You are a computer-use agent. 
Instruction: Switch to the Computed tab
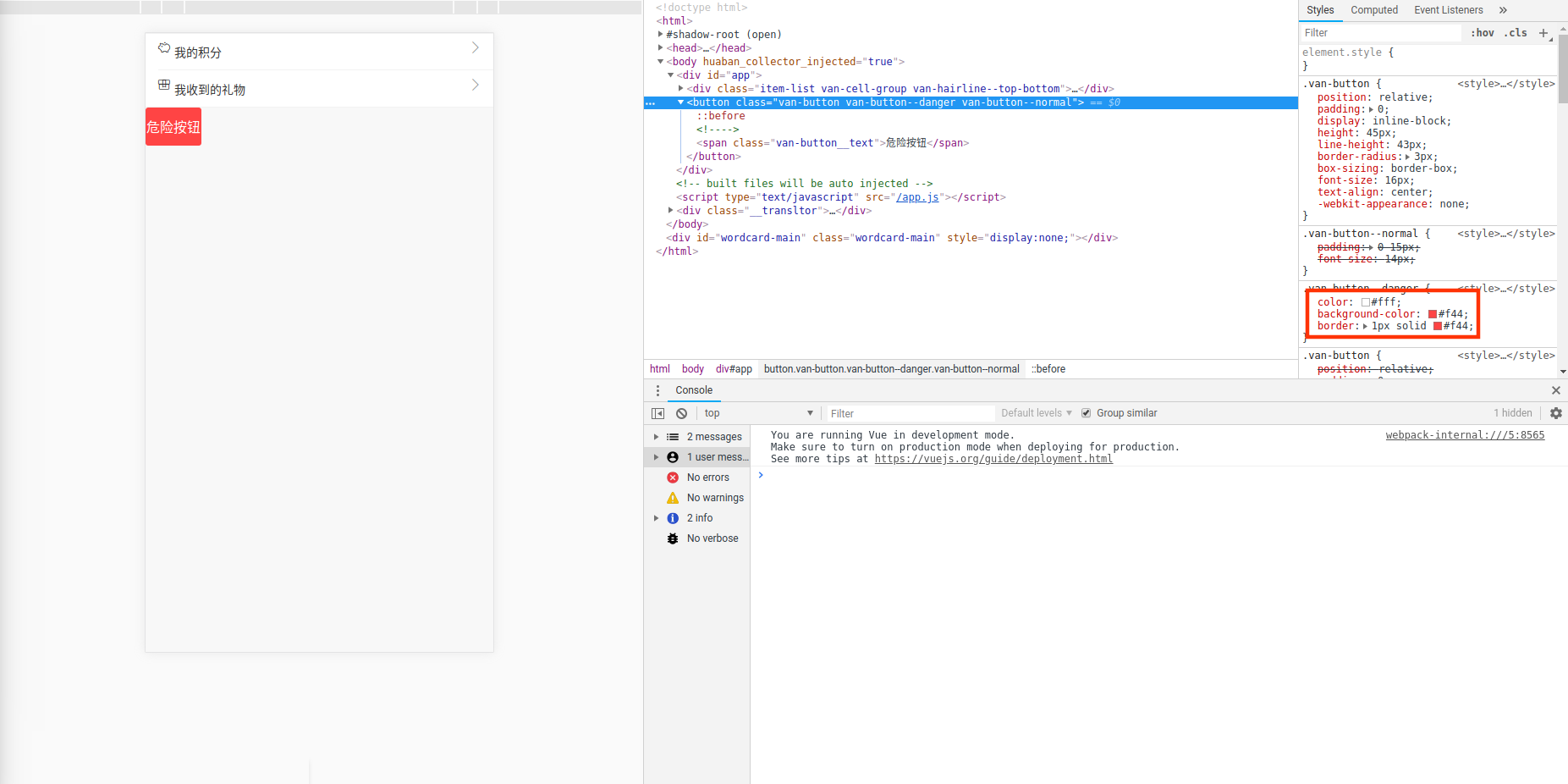pos(1373,9)
